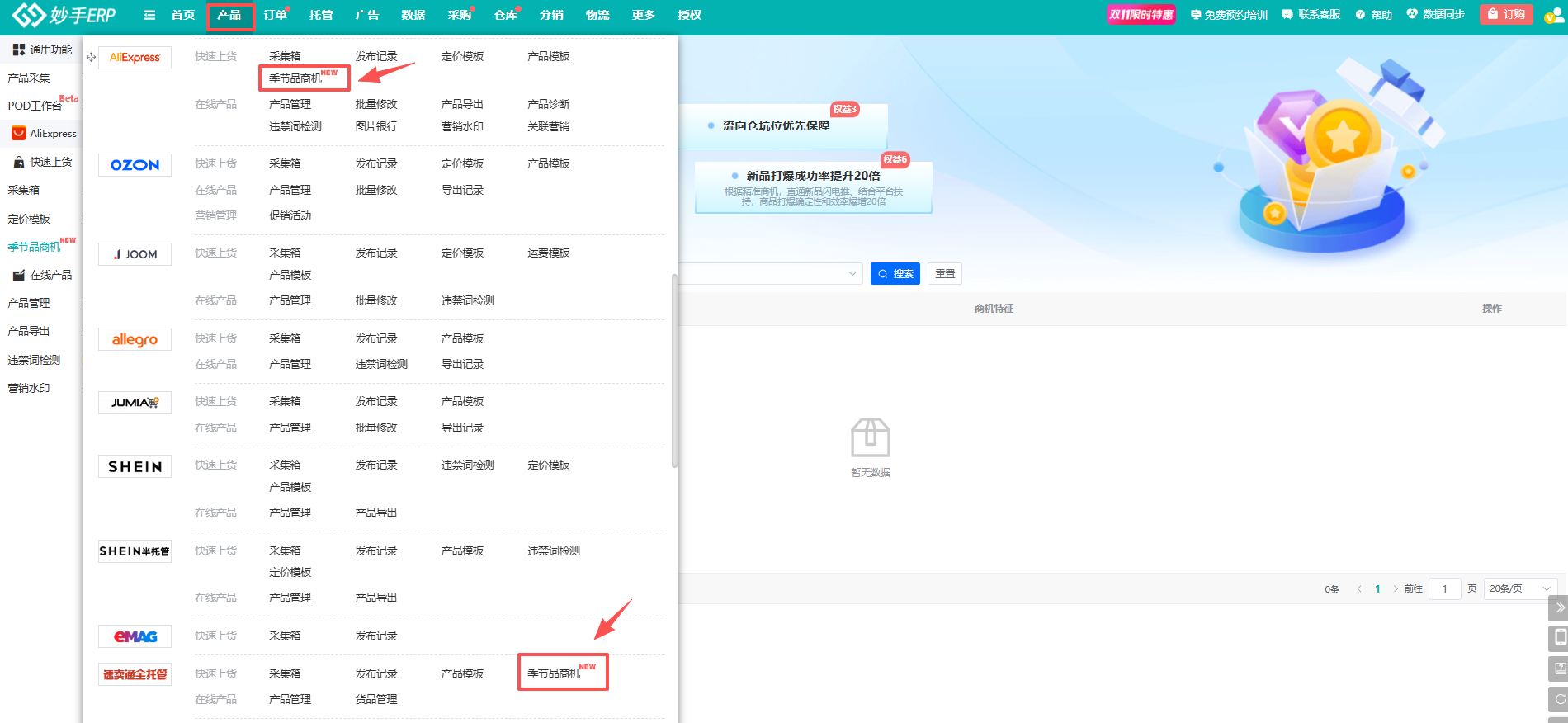Screen dimensions: 1568x723
Task: Click the 免费预约培训 training icon
Action: pos(1196,15)
